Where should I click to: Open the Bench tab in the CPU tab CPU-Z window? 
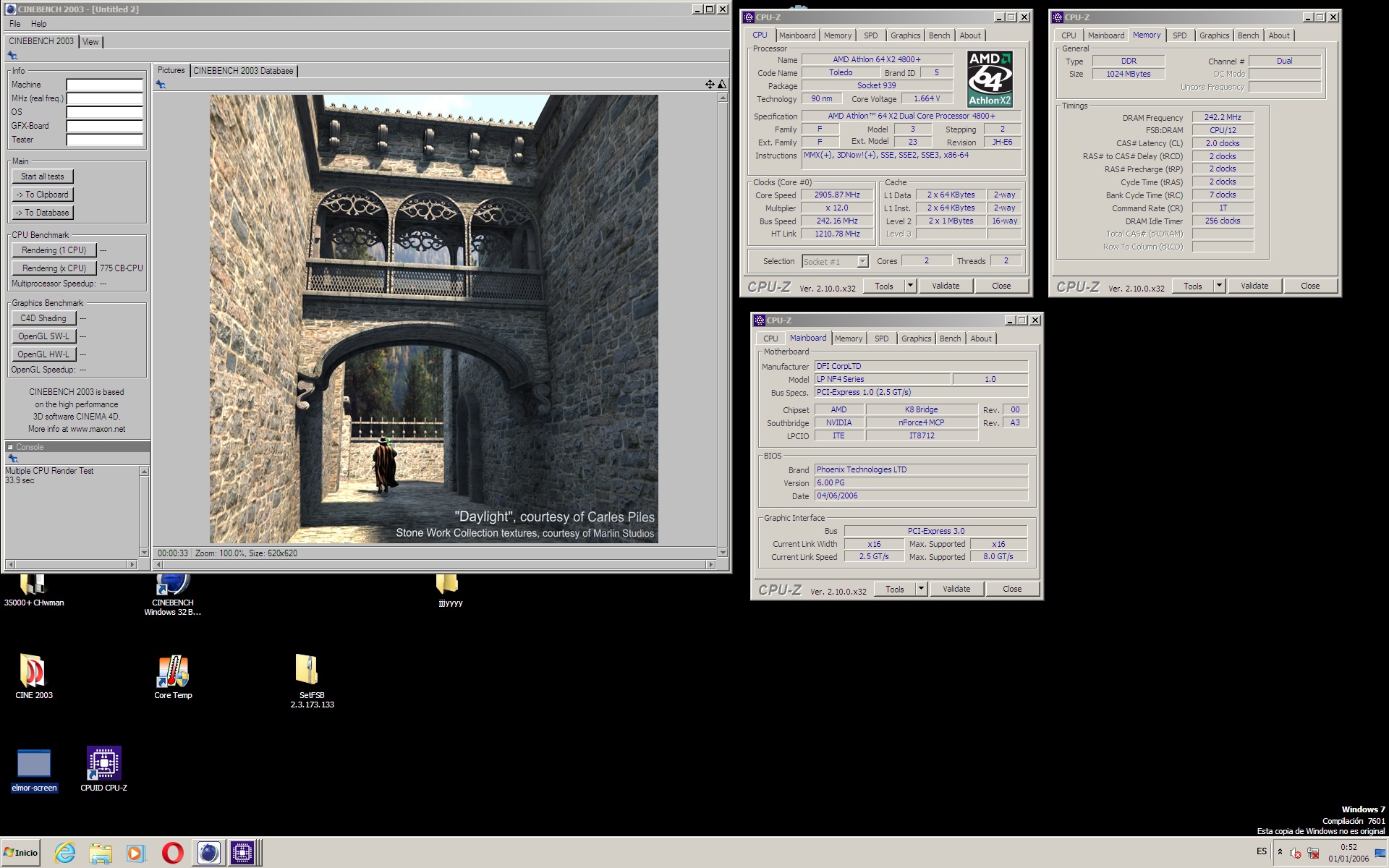coord(939,35)
